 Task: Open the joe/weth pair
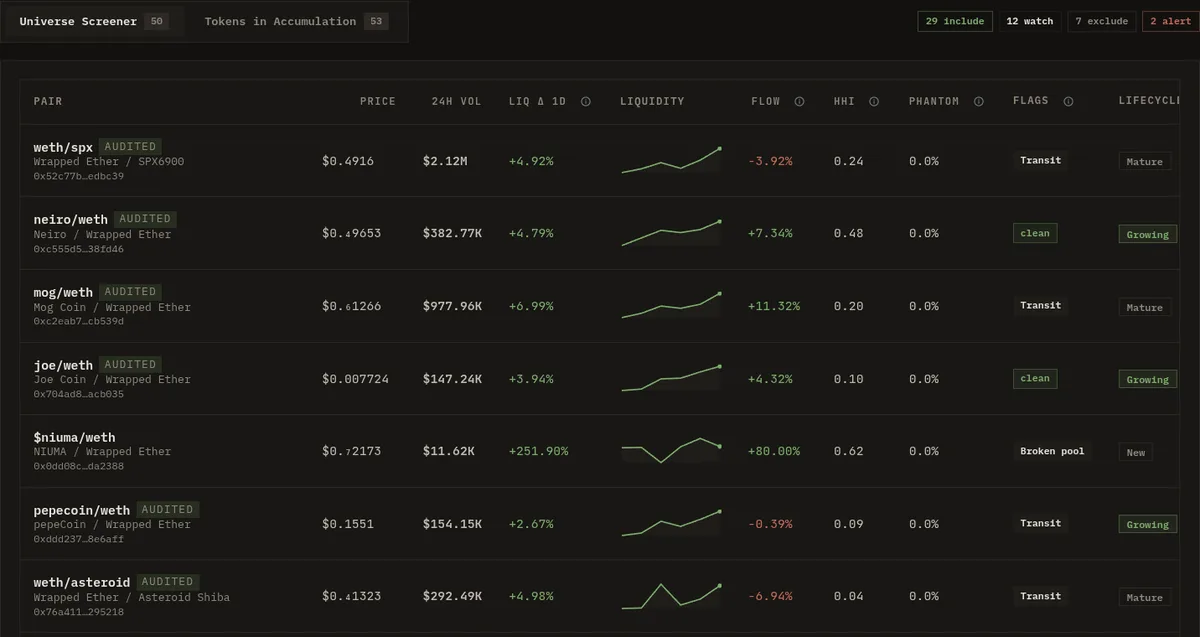[63, 365]
